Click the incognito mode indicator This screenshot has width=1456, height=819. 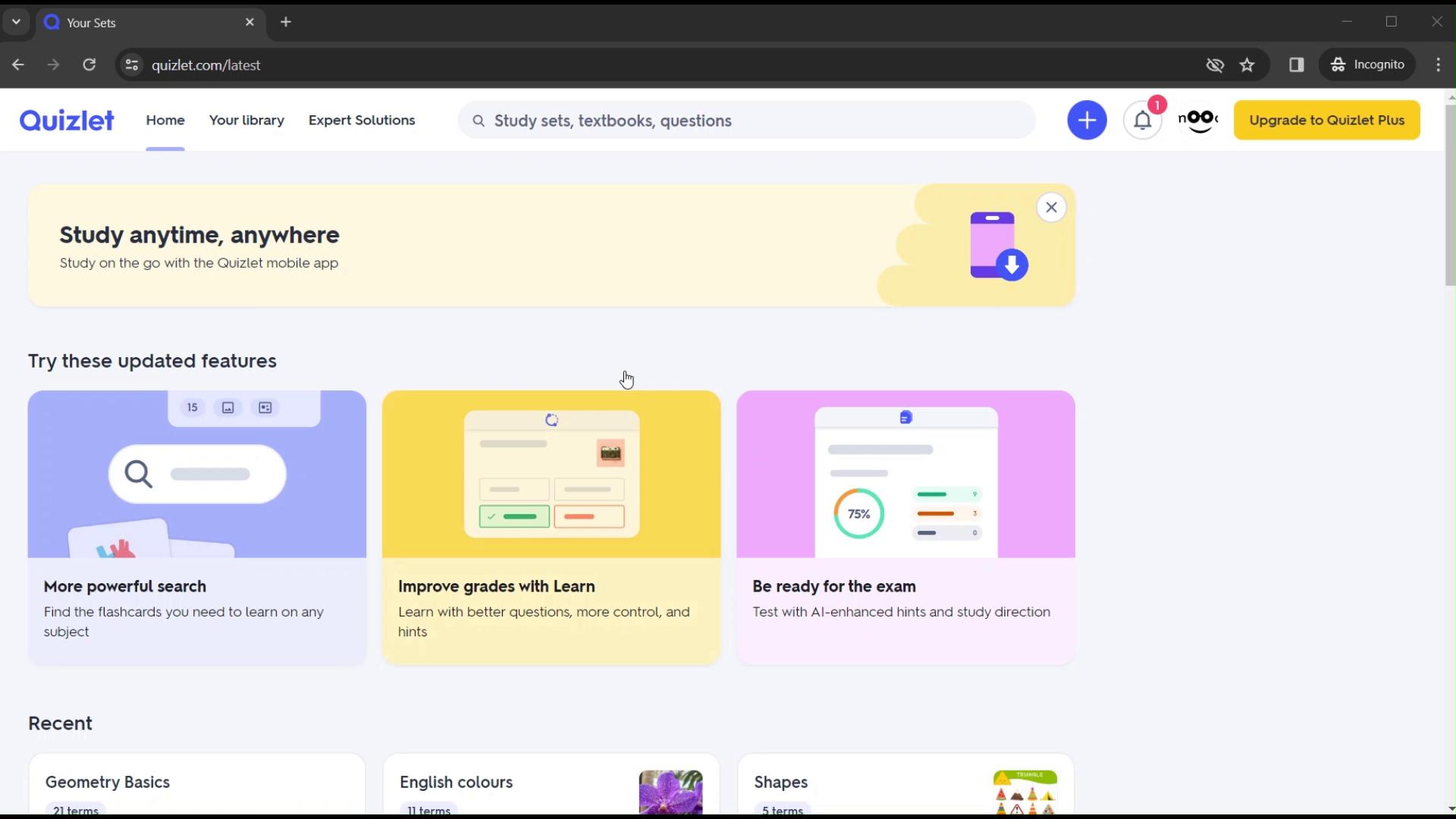tap(1370, 64)
